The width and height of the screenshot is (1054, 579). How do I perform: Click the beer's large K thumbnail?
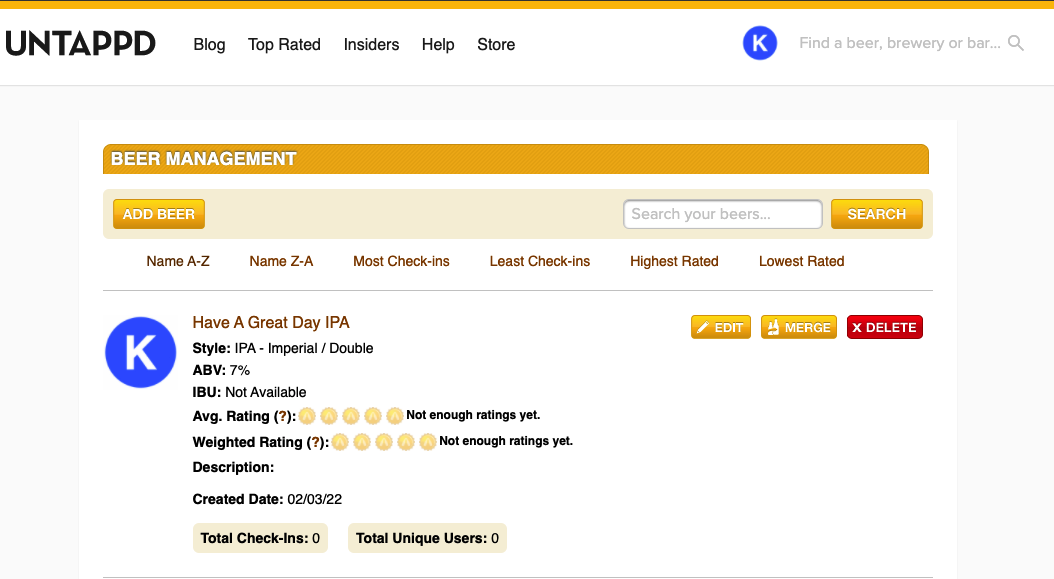click(x=140, y=352)
